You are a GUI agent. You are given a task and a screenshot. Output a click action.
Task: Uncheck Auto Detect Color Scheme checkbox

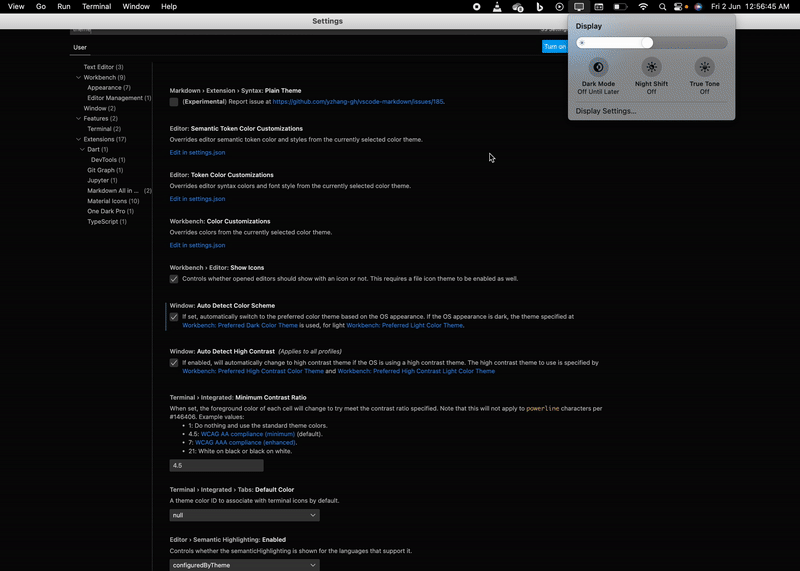[174, 317]
